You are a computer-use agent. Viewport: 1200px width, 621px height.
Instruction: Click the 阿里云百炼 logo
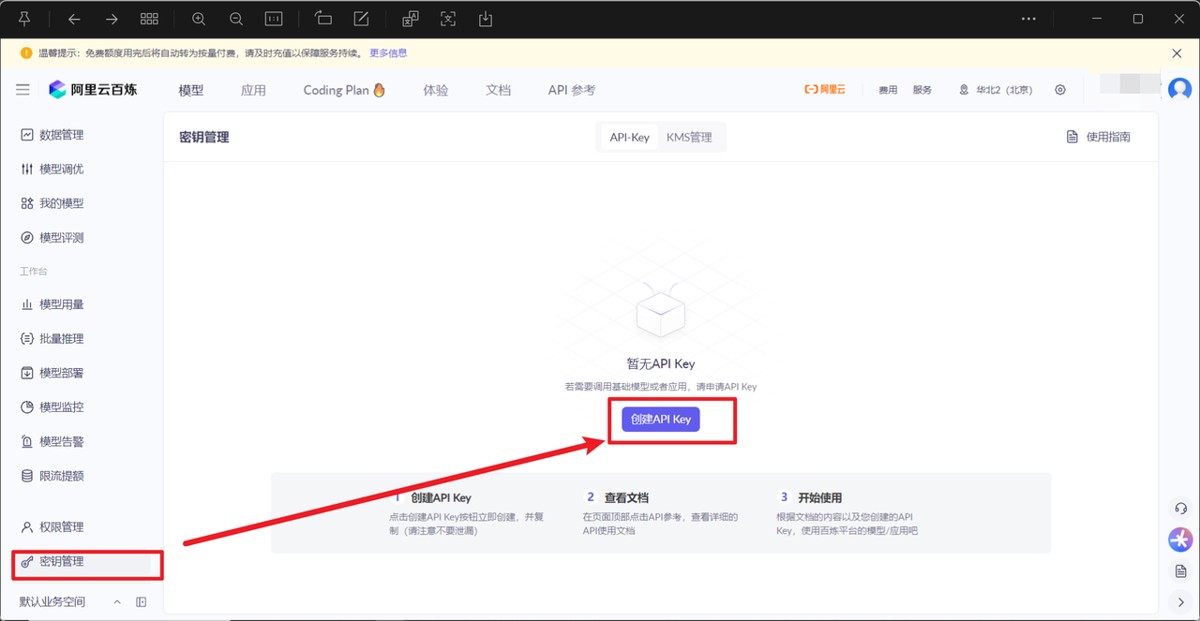coord(93,89)
